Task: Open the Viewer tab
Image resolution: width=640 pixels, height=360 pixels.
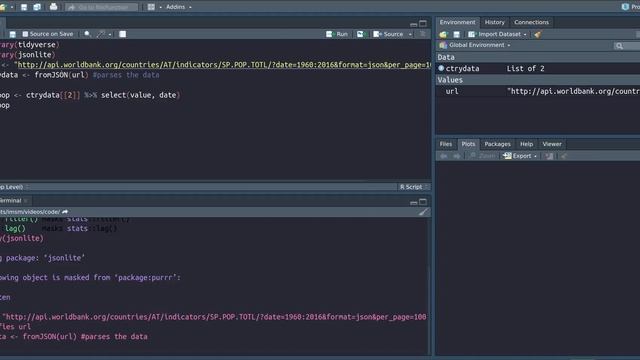Action: point(552,144)
